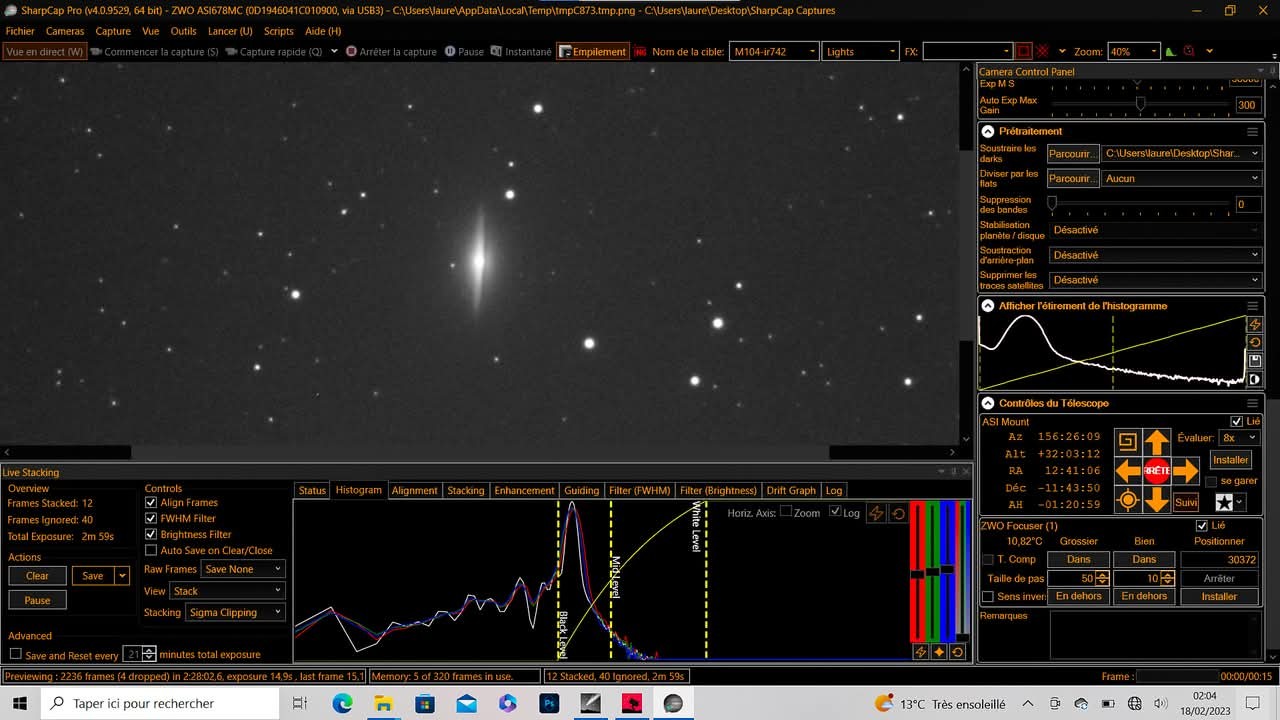Image resolution: width=1280 pixels, height=720 pixels.
Task: Click the Remarques notes text box
Action: 1155,634
